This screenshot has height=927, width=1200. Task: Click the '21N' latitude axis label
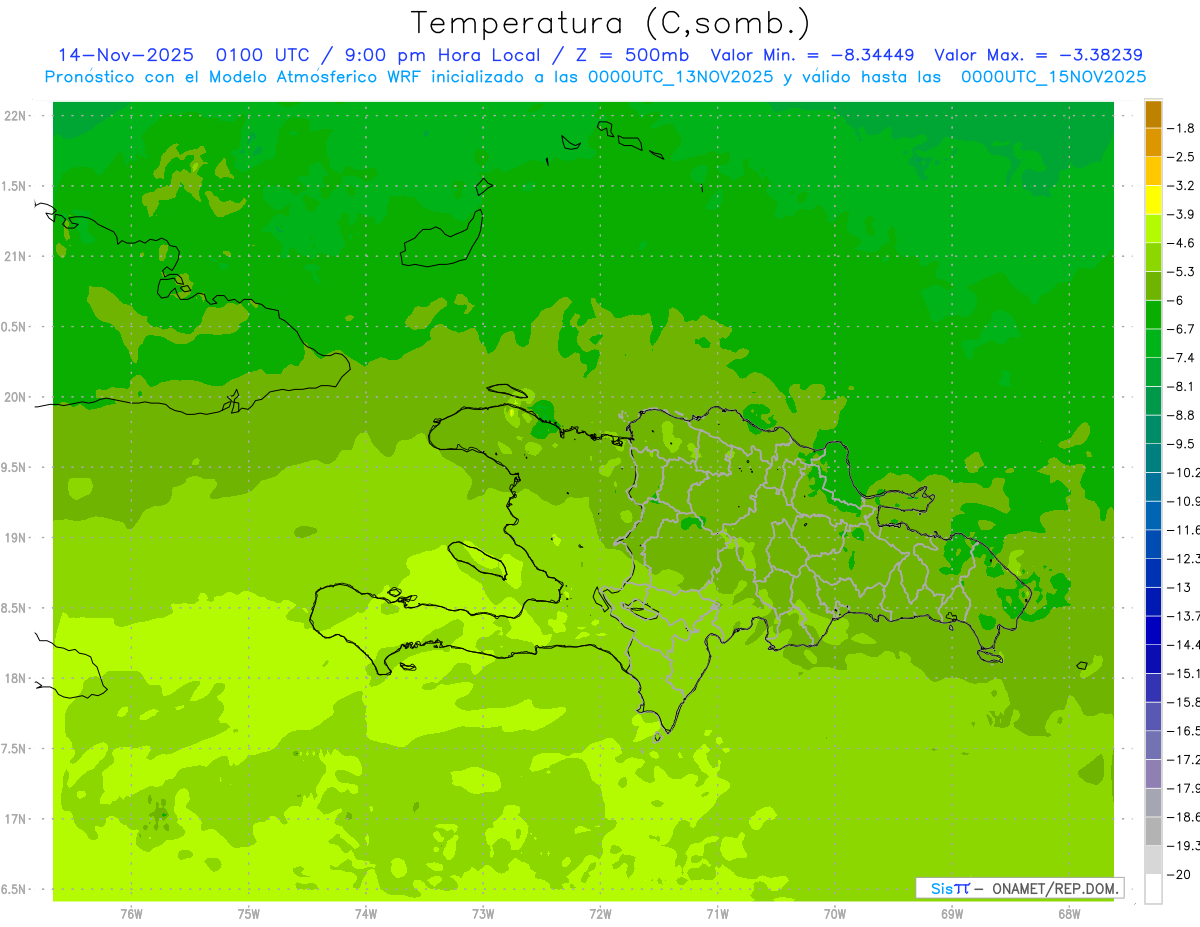(x=16, y=257)
